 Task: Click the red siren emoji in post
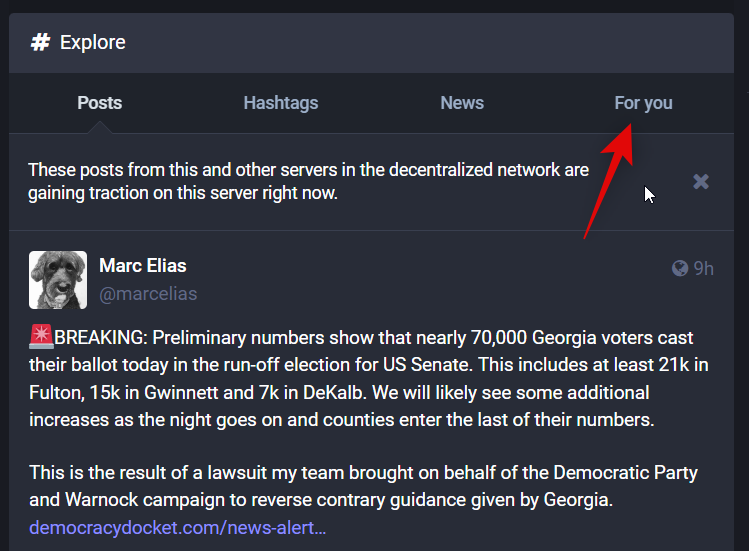pyautogui.click(x=41, y=337)
